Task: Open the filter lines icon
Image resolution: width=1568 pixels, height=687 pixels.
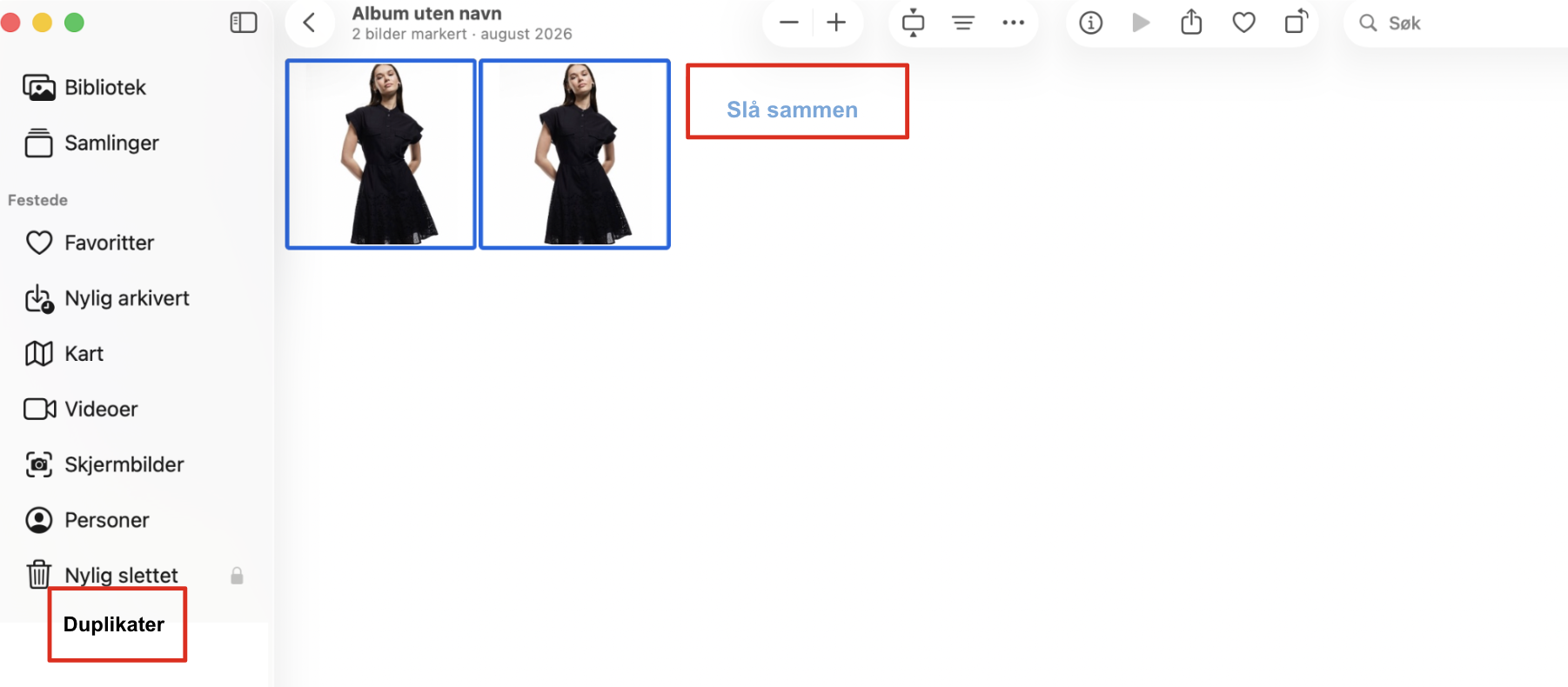Action: click(x=963, y=23)
